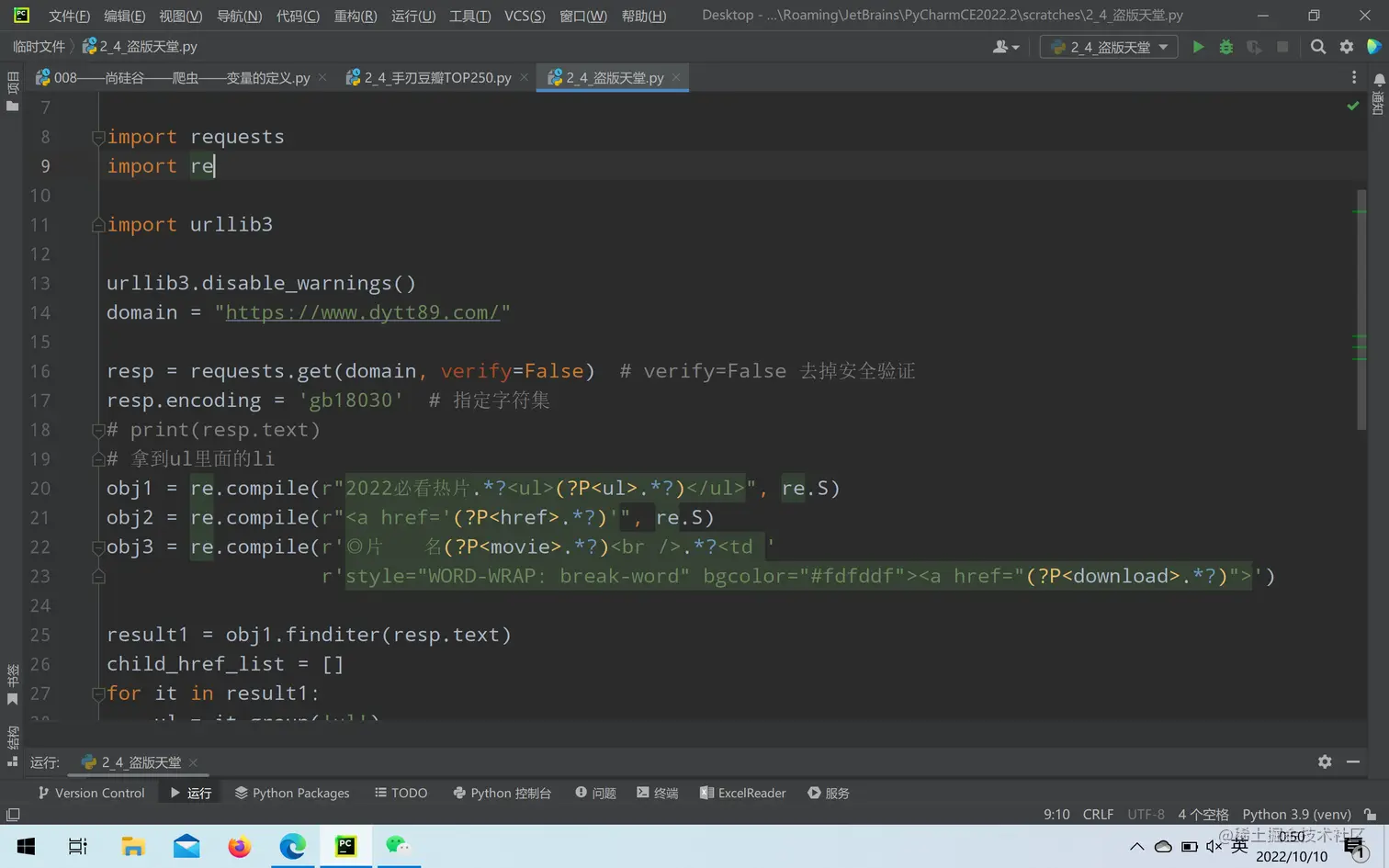Close the 2_4_盗版天堂 run tab
Image resolution: width=1389 pixels, height=868 pixels.
[193, 762]
